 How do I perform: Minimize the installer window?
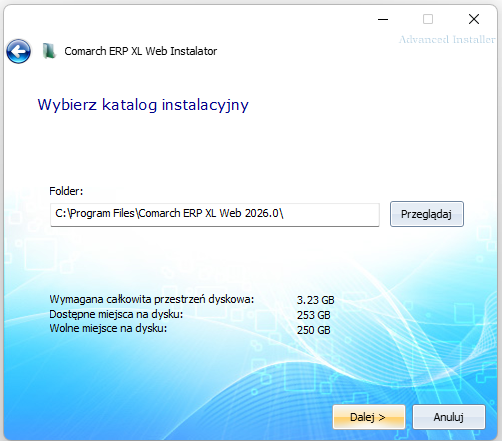click(383, 19)
